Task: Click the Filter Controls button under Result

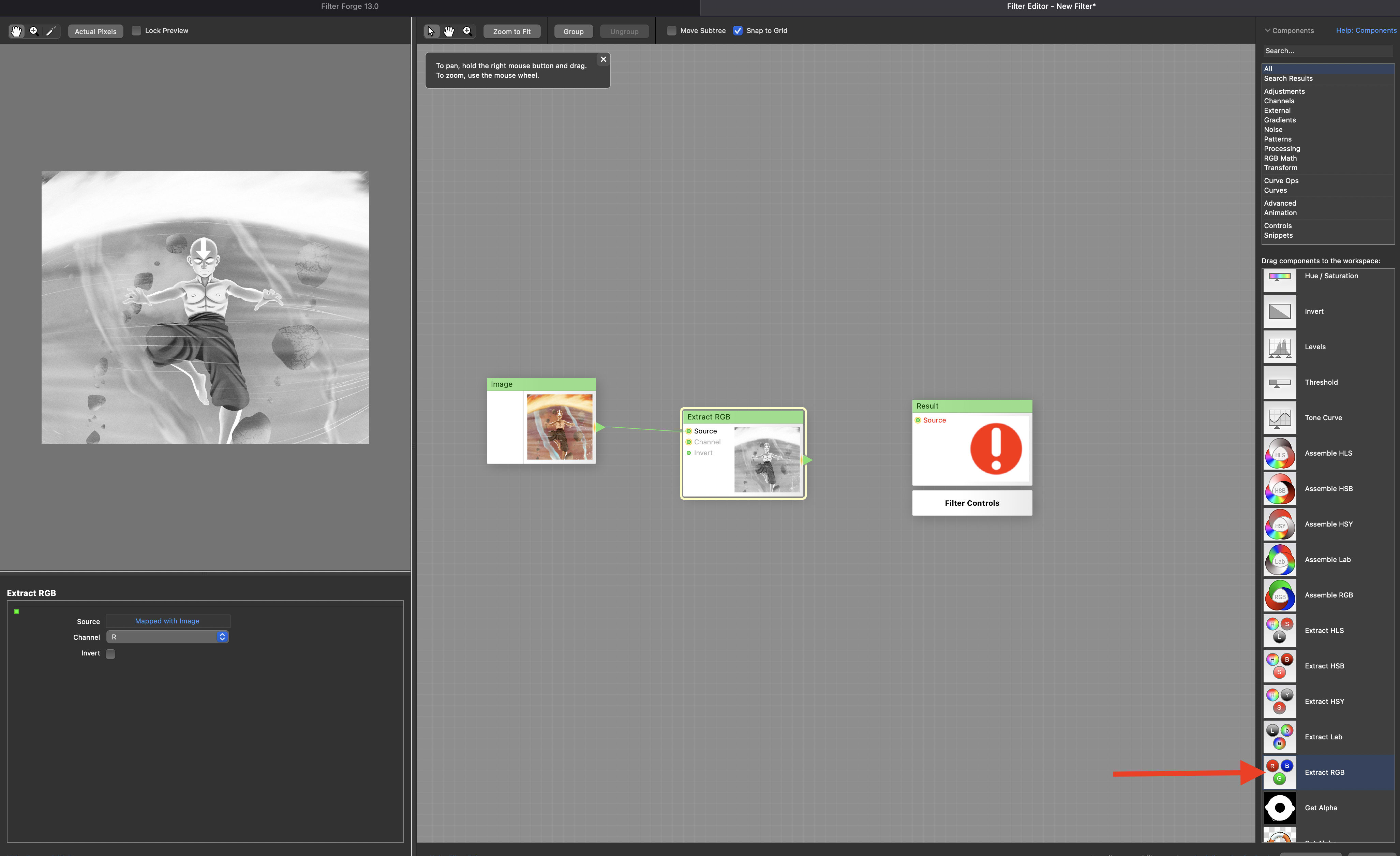Action: click(972, 503)
